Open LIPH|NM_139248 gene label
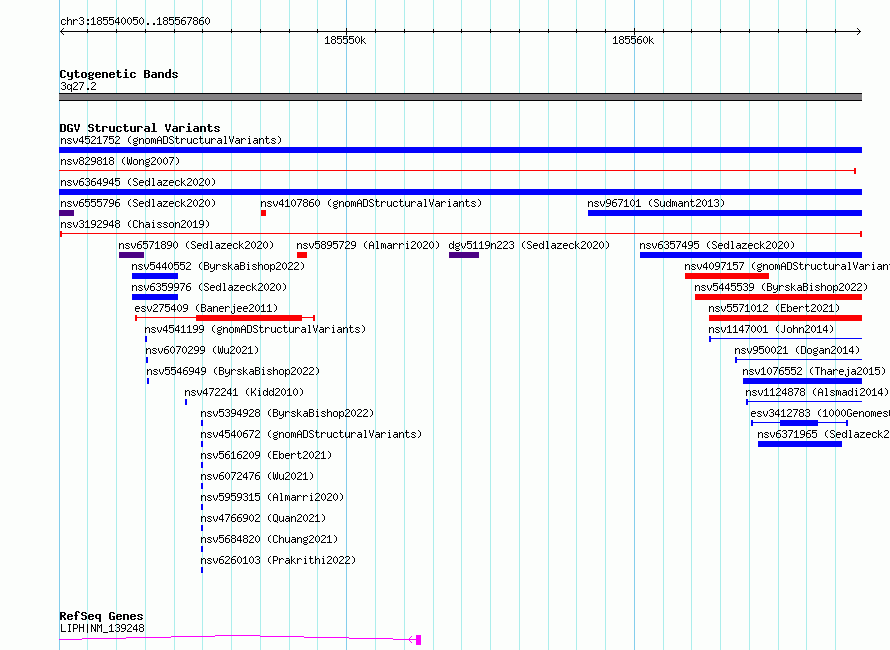This screenshot has width=890, height=650. click(102, 628)
